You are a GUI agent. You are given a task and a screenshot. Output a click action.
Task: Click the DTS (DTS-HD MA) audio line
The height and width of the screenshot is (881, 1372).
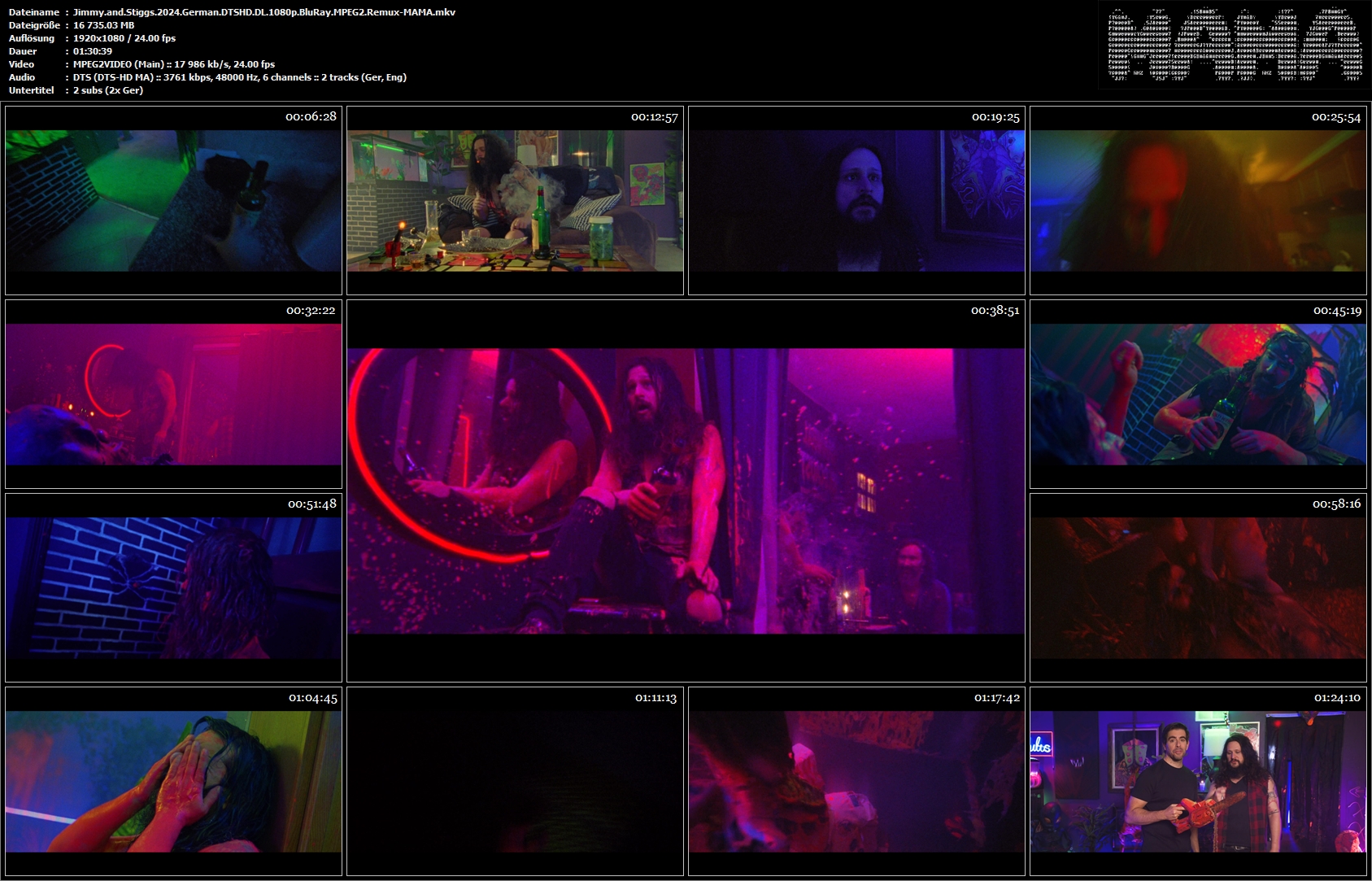(240, 77)
